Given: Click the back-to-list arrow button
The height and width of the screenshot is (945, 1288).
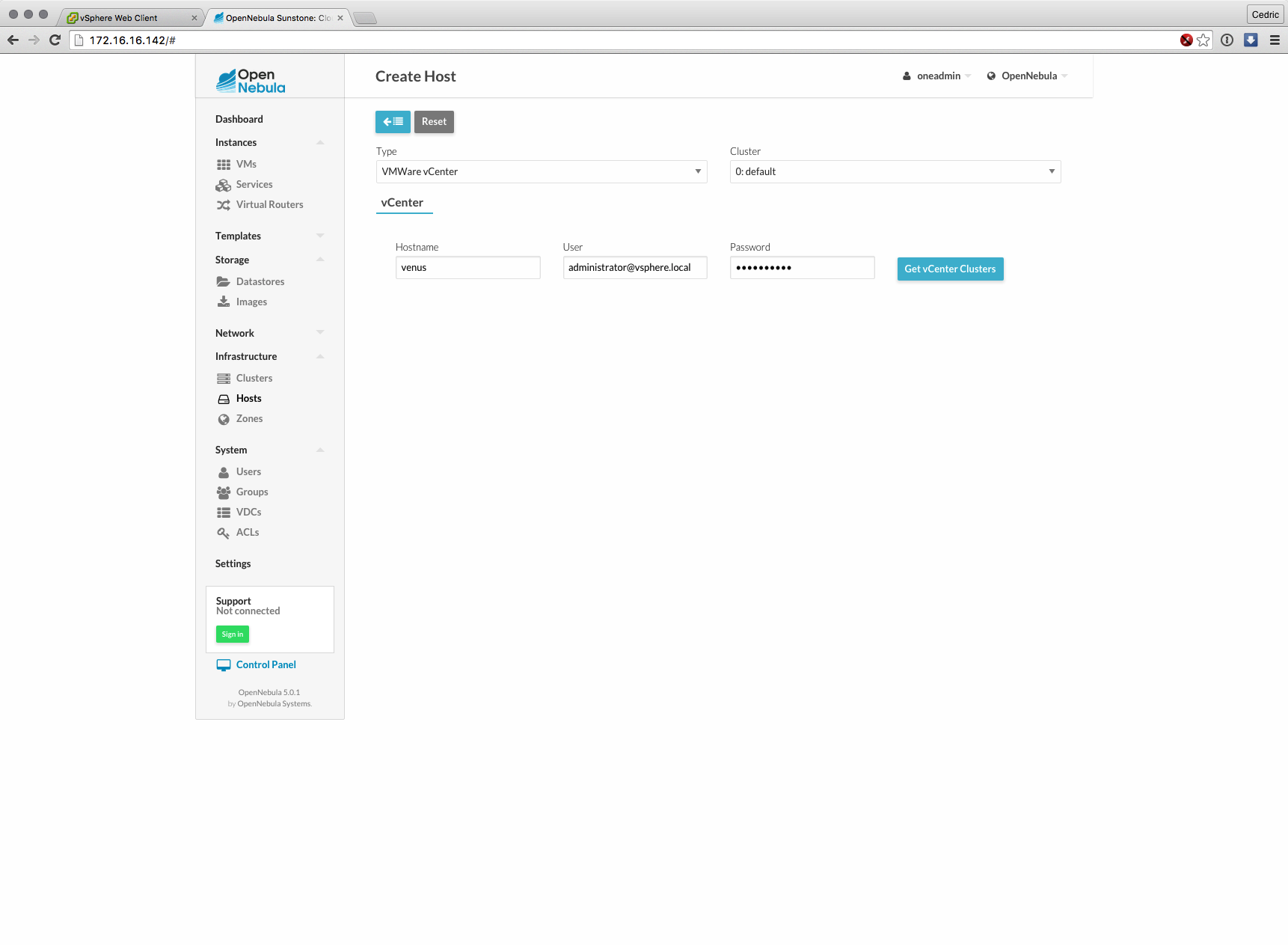Looking at the screenshot, I should pyautogui.click(x=393, y=122).
